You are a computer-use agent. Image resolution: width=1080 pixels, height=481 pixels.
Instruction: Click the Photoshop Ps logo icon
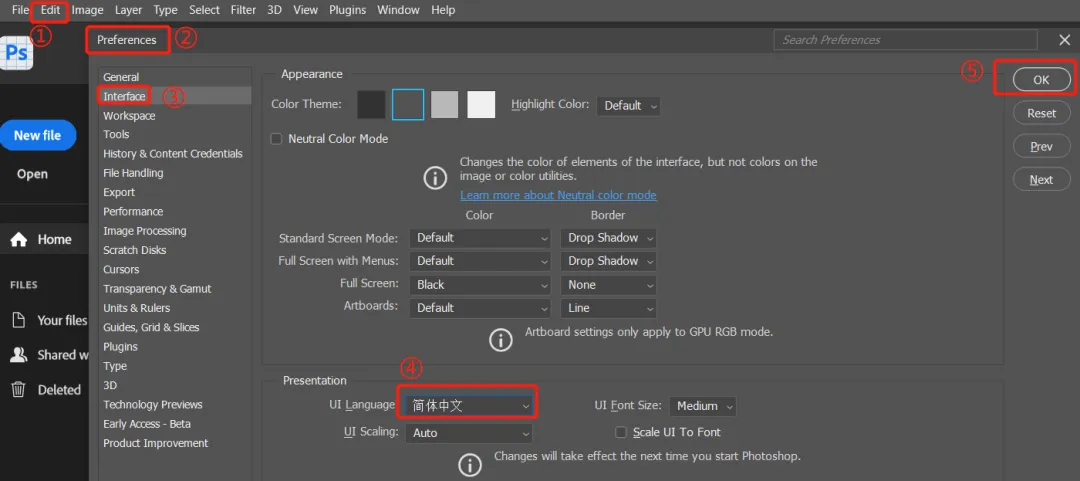(x=16, y=53)
